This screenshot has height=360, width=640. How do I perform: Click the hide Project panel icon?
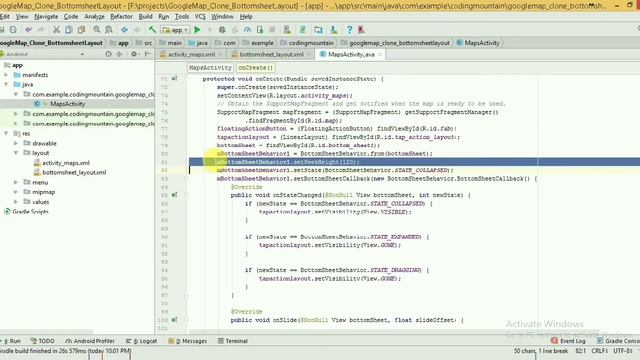click(148, 54)
